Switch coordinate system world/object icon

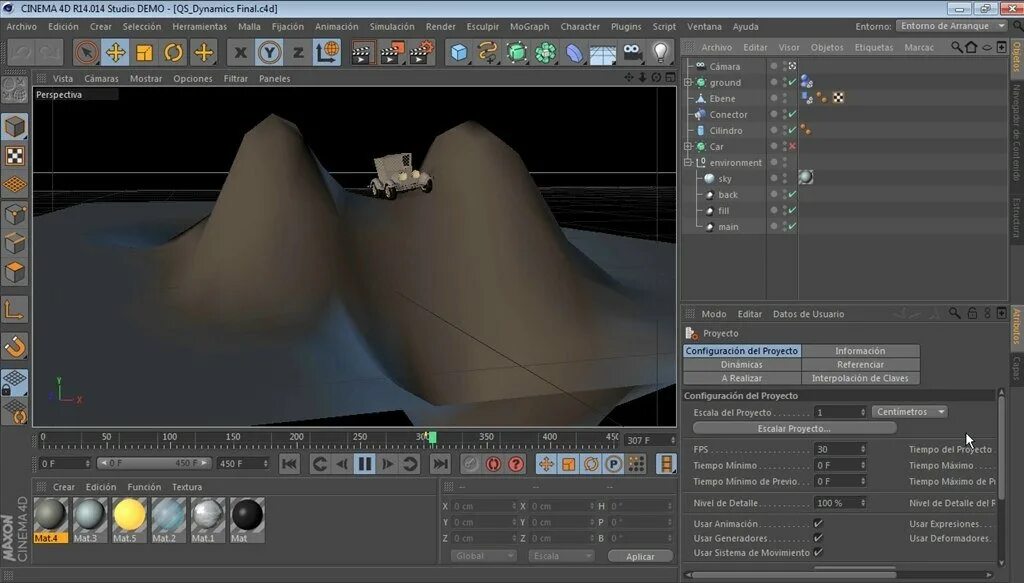(327, 52)
